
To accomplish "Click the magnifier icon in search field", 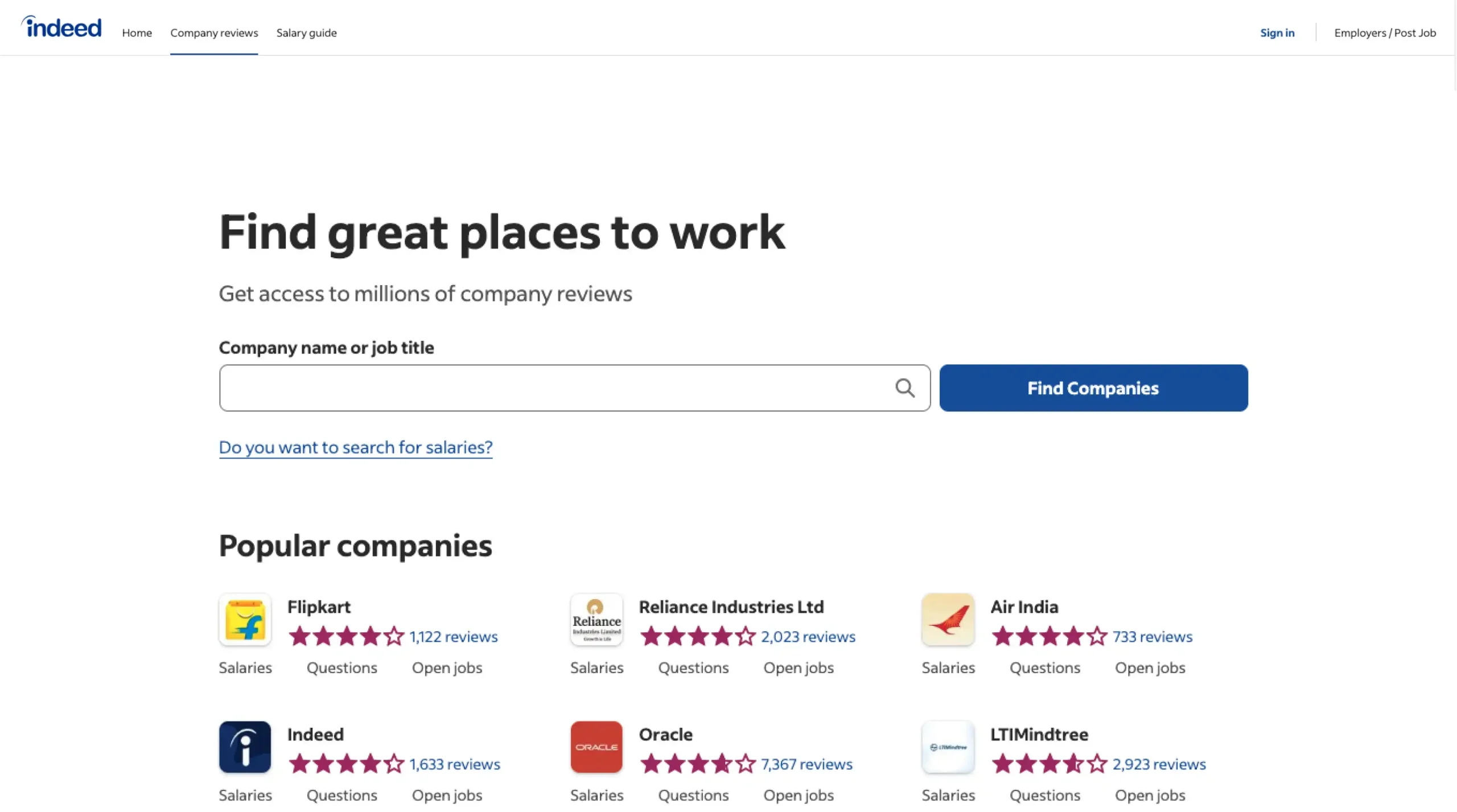I will [x=904, y=388].
